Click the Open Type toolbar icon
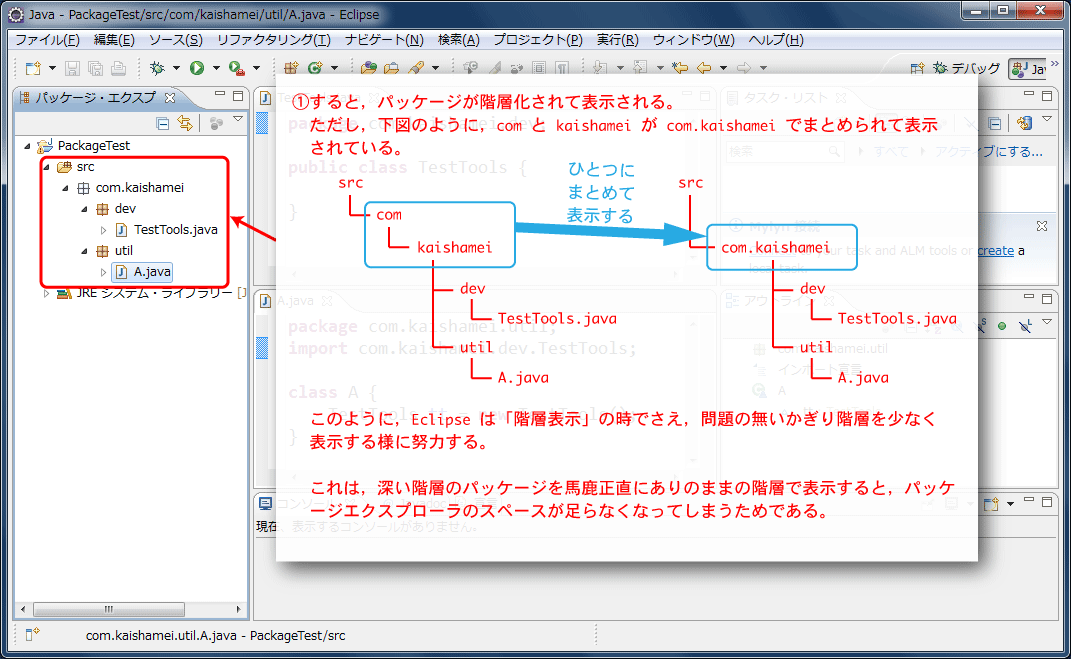Image resolution: width=1071 pixels, height=659 pixels. (369, 68)
